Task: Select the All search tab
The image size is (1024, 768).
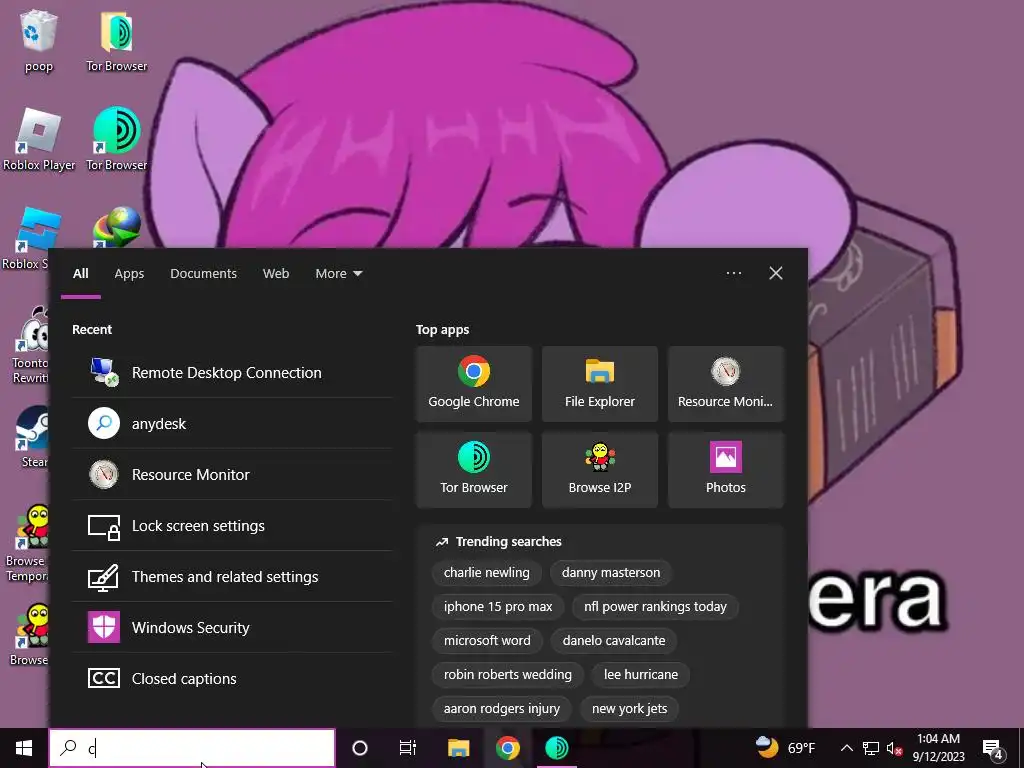Action: tap(80, 274)
